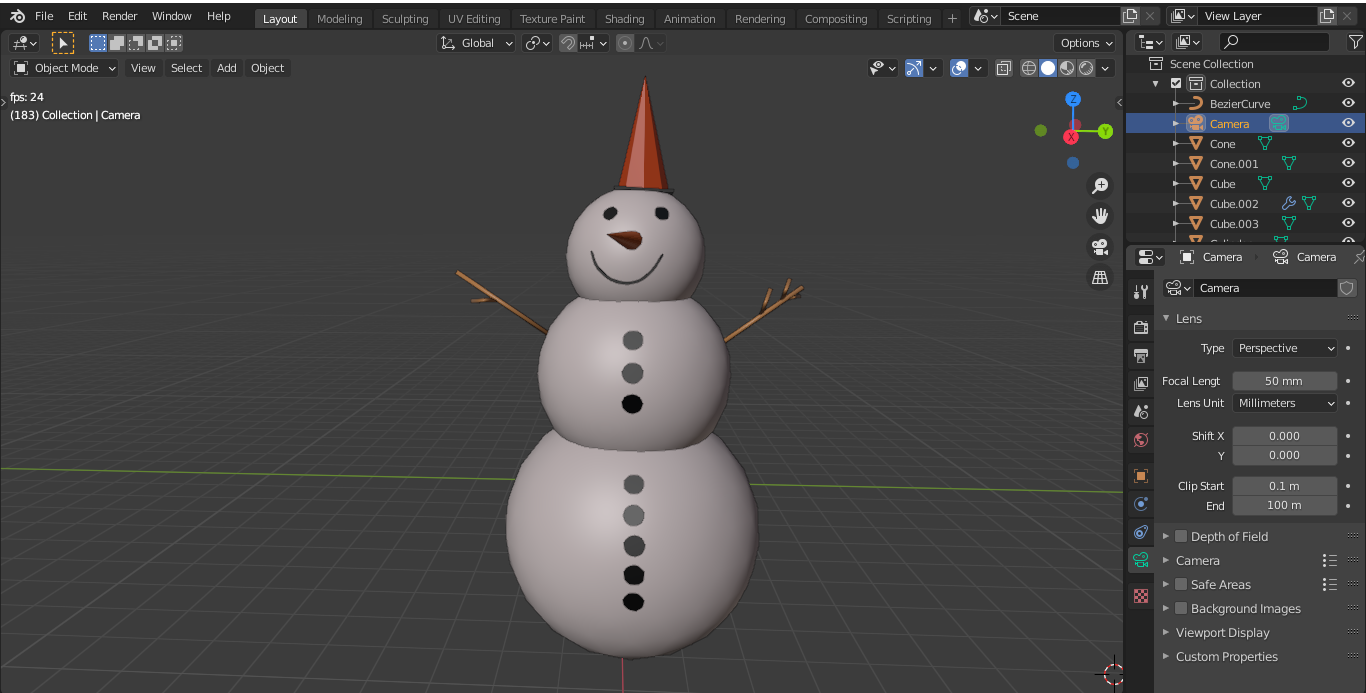Screen dimensions: 1366x693
Task: Hide Cone.001 via eye icon
Action: [1348, 163]
